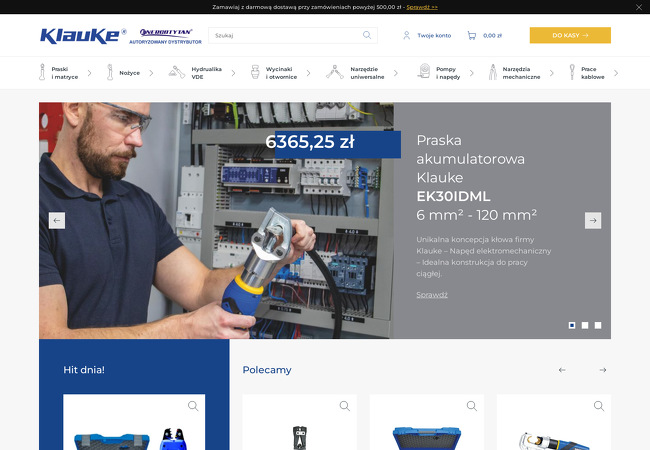This screenshot has height=450, width=650.
Task: Close the top promo banner
Action: [639, 7]
